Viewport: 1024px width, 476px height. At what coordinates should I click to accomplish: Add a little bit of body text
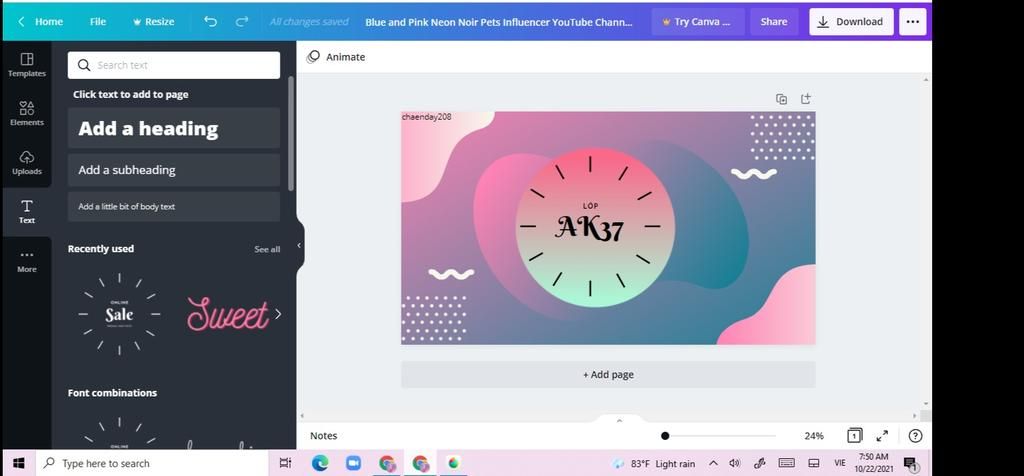pos(174,206)
